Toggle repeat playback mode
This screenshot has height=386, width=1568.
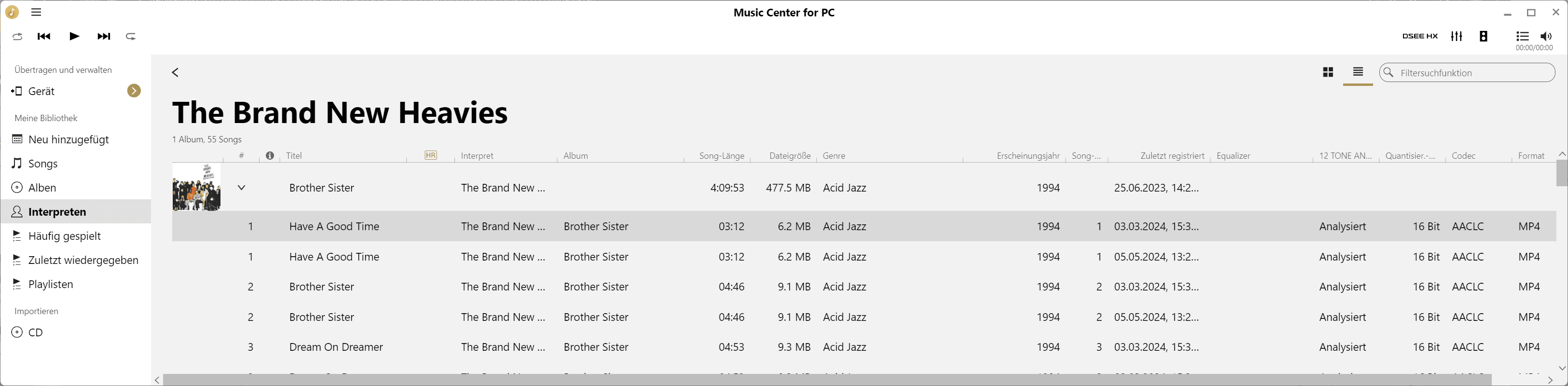pyautogui.click(x=131, y=37)
